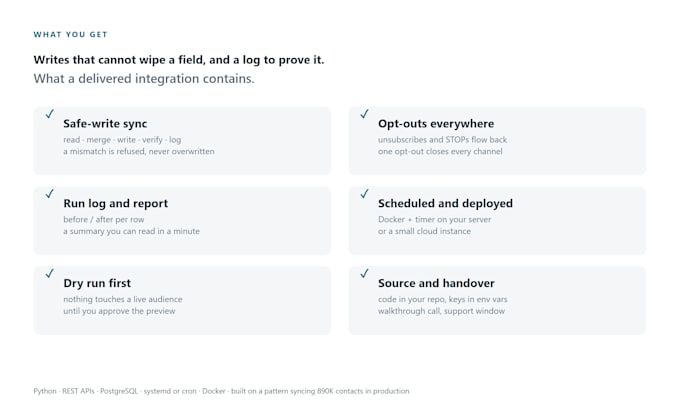Image resolution: width=680 pixels, height=409 pixels.
Task: Select the Dry run first heading
Action: pyautogui.click(x=97, y=283)
